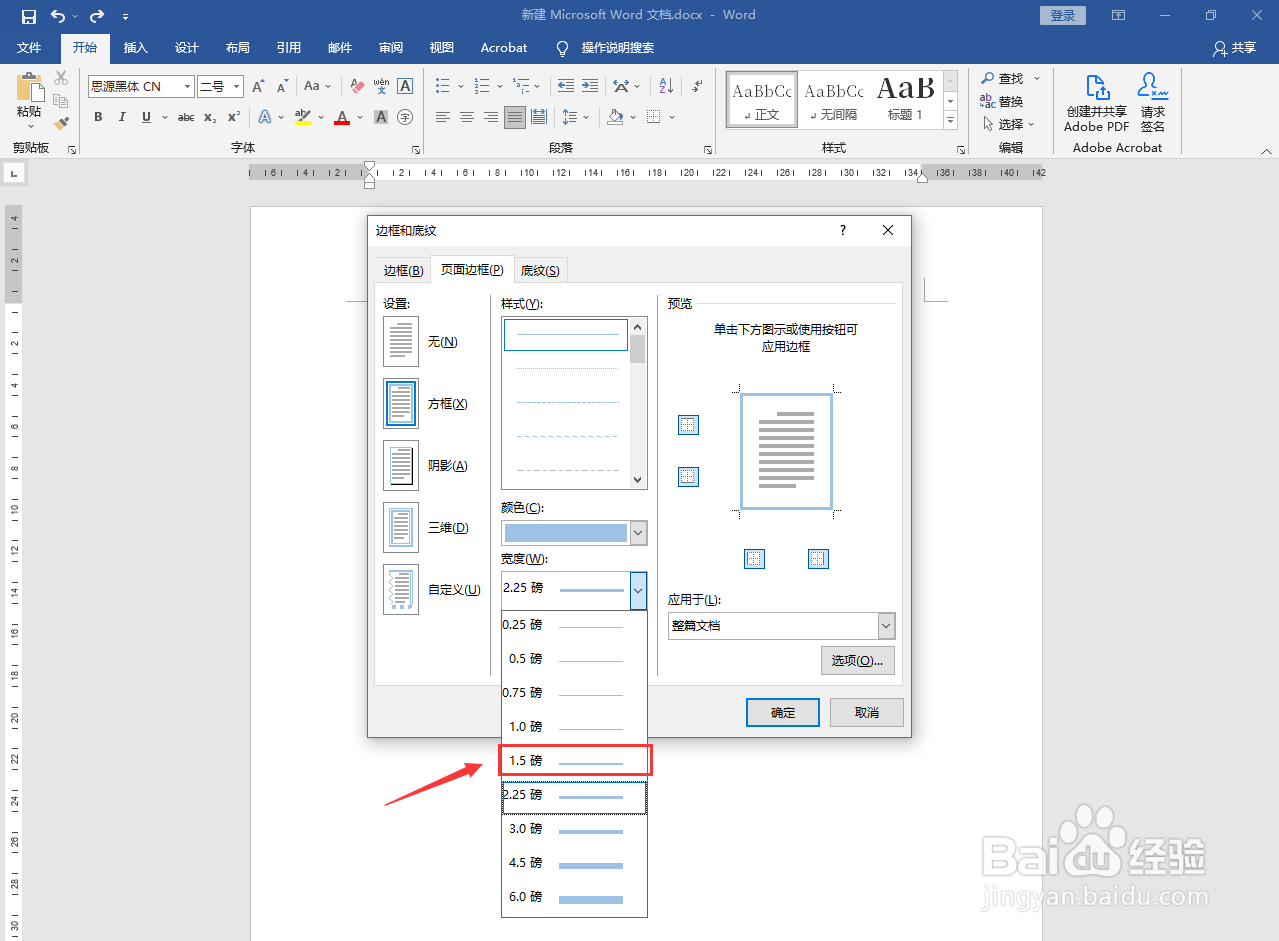Choose 3.0 磅 from width list
1279x941 pixels.
[x=574, y=828]
